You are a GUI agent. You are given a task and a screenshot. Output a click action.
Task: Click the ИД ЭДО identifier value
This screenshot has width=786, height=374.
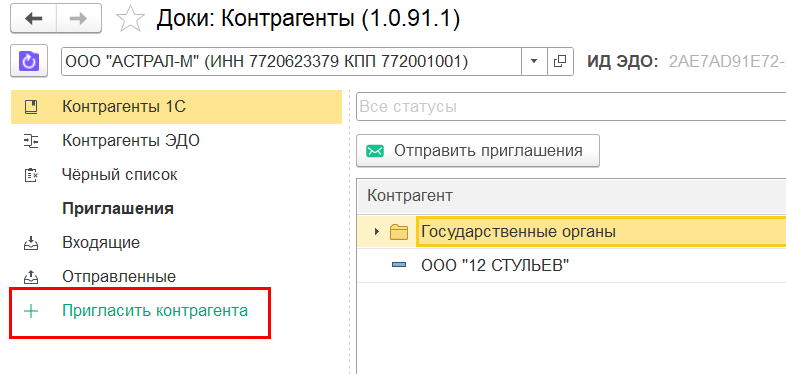click(x=727, y=62)
